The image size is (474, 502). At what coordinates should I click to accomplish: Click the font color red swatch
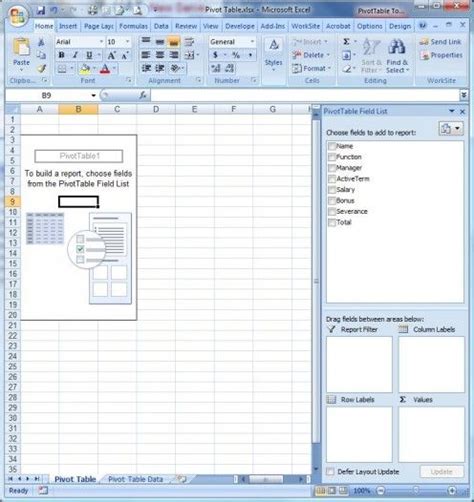coord(105,69)
